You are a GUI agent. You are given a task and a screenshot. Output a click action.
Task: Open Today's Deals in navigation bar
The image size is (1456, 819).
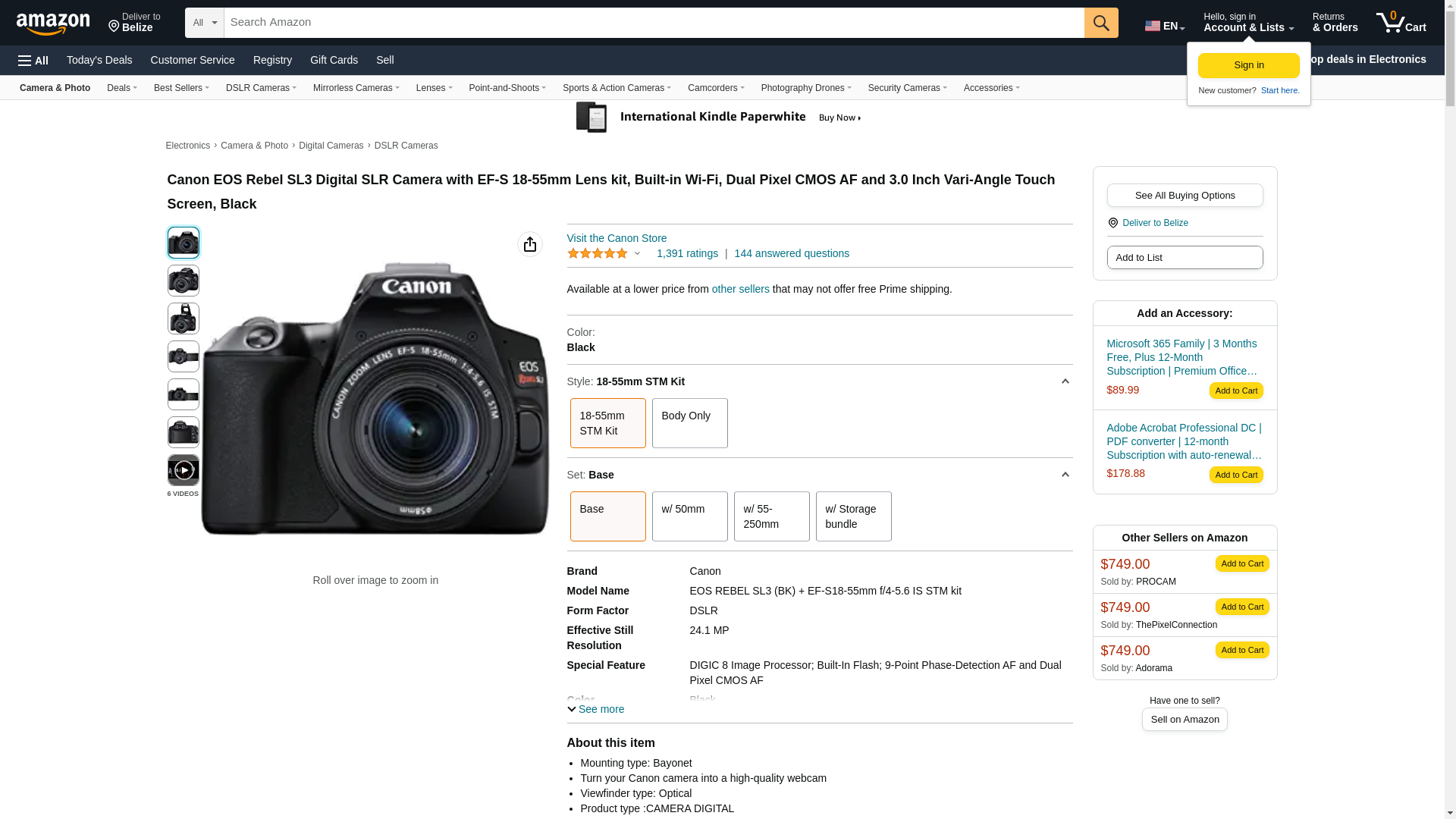click(x=99, y=60)
